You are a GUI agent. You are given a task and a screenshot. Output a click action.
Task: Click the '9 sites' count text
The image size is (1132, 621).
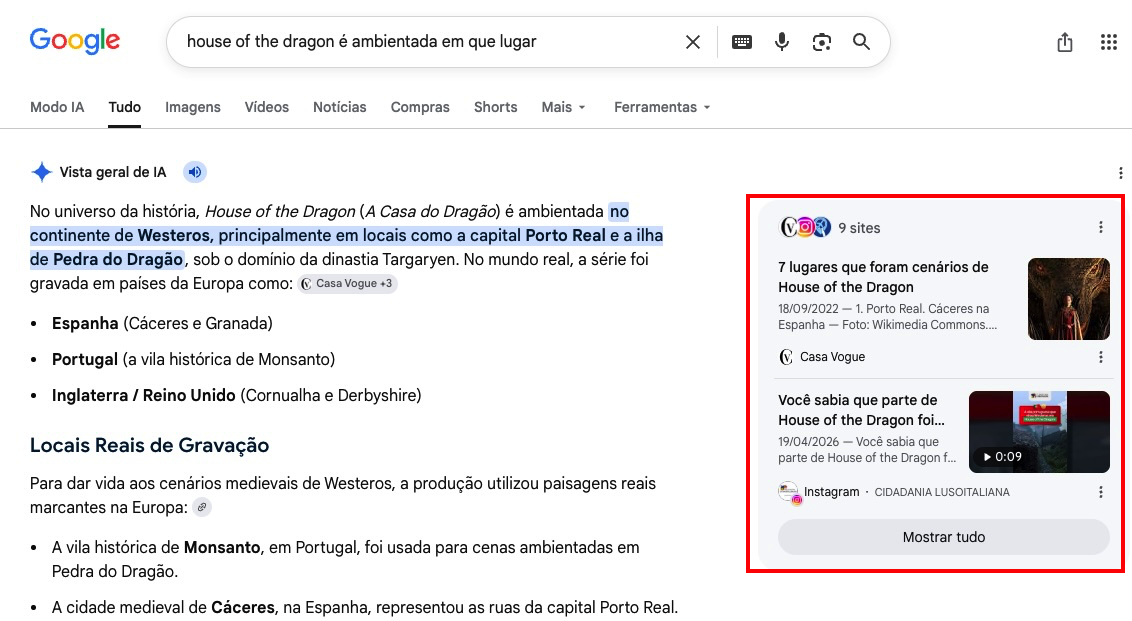(x=859, y=227)
